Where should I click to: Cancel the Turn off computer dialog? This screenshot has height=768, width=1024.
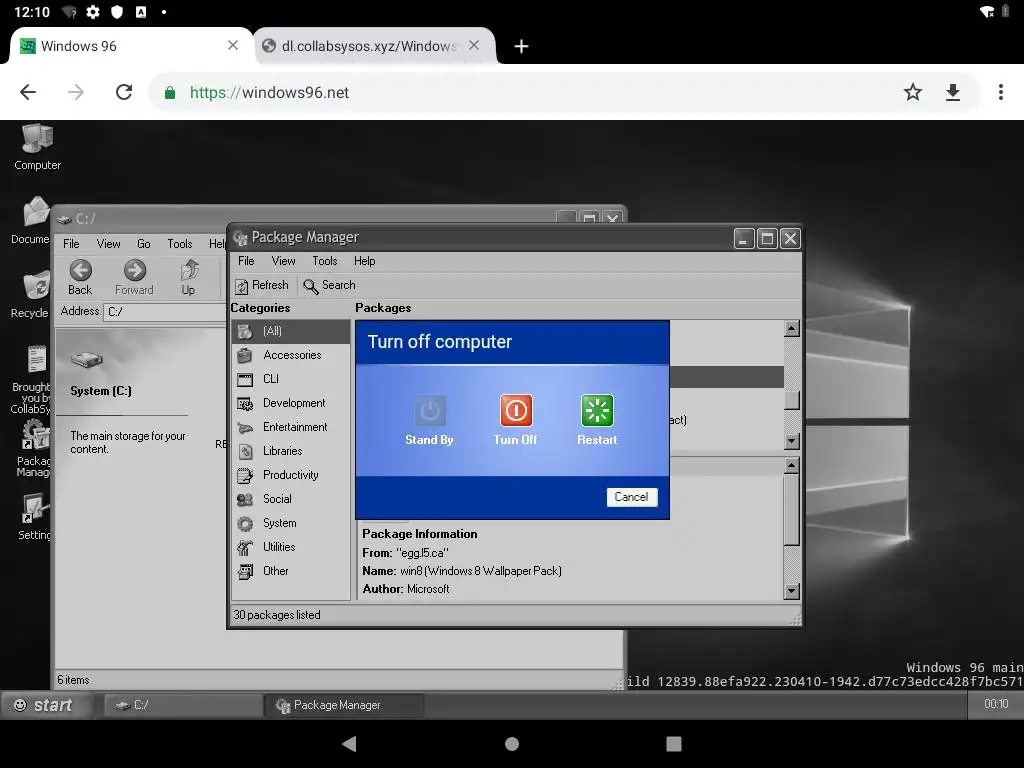point(632,497)
